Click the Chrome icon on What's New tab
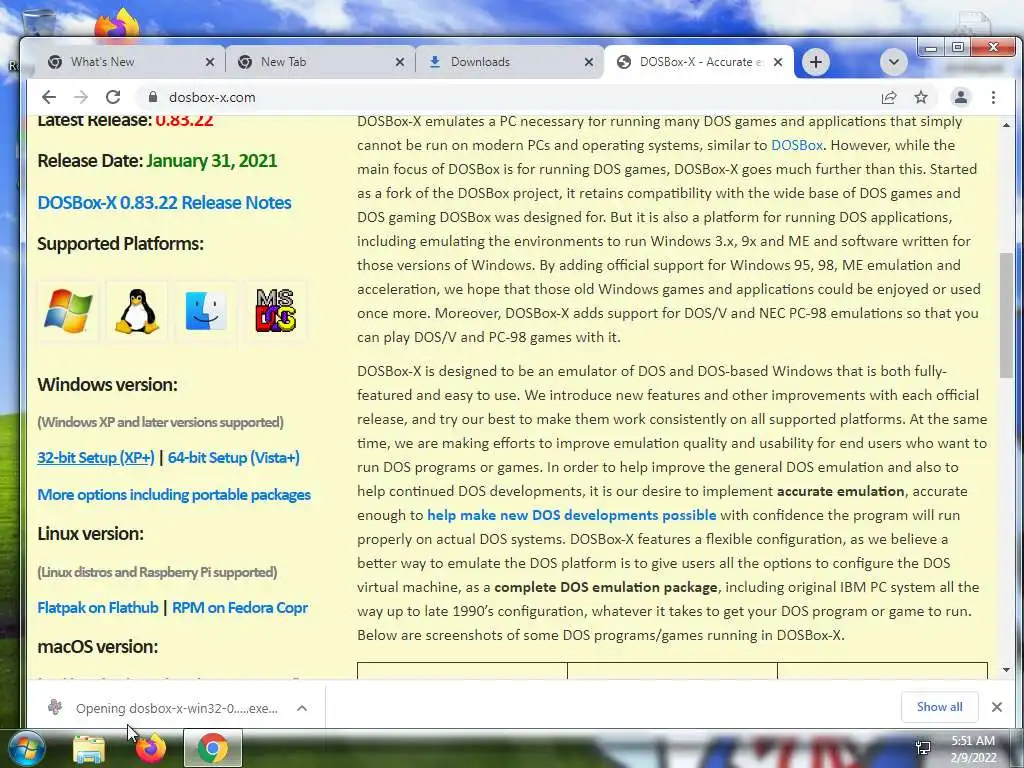The height and width of the screenshot is (768, 1024). tap(56, 62)
